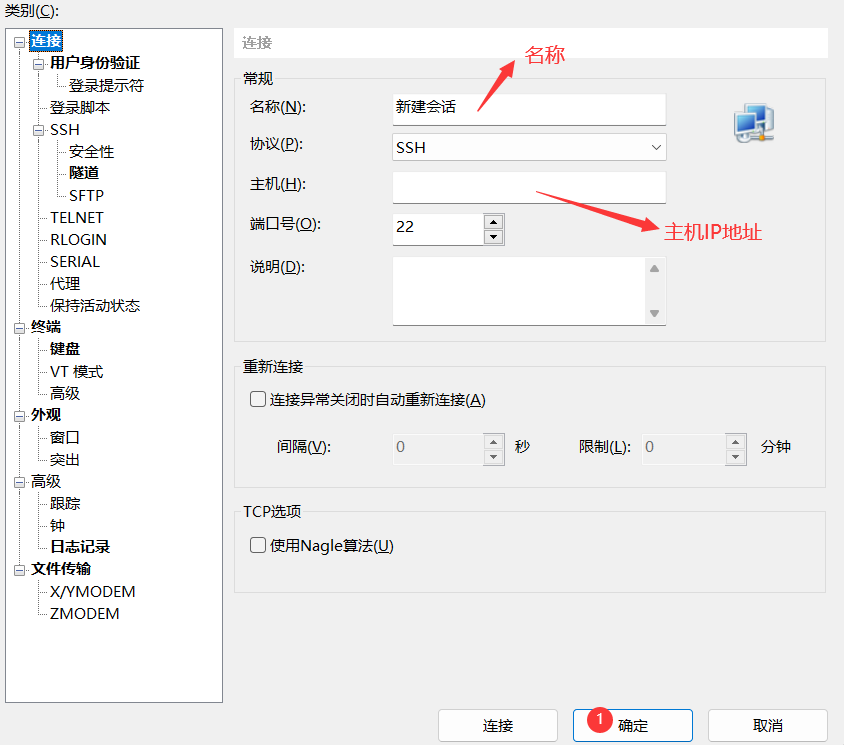Click the network computers session icon
The image size is (844, 745).
click(754, 123)
